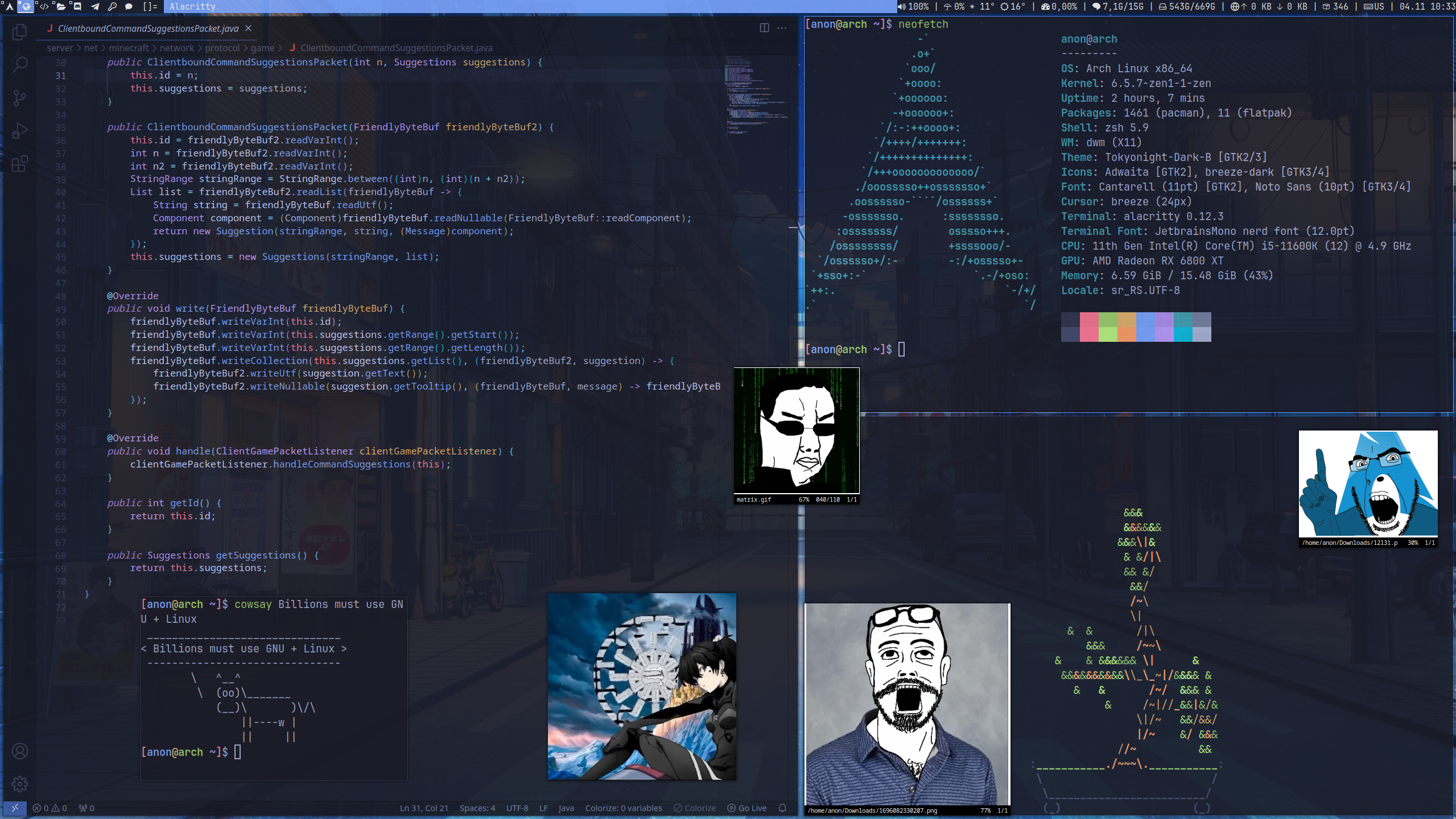Screen dimensions: 1456x819
Task: Click the remote window indicator icon
Action: 15,808
